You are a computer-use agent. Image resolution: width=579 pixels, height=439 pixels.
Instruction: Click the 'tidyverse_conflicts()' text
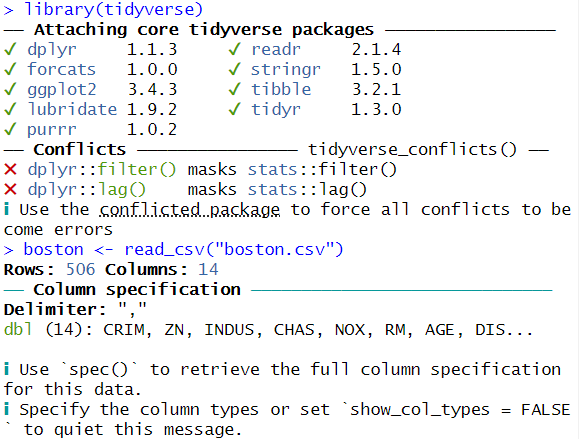pyautogui.click(x=412, y=150)
